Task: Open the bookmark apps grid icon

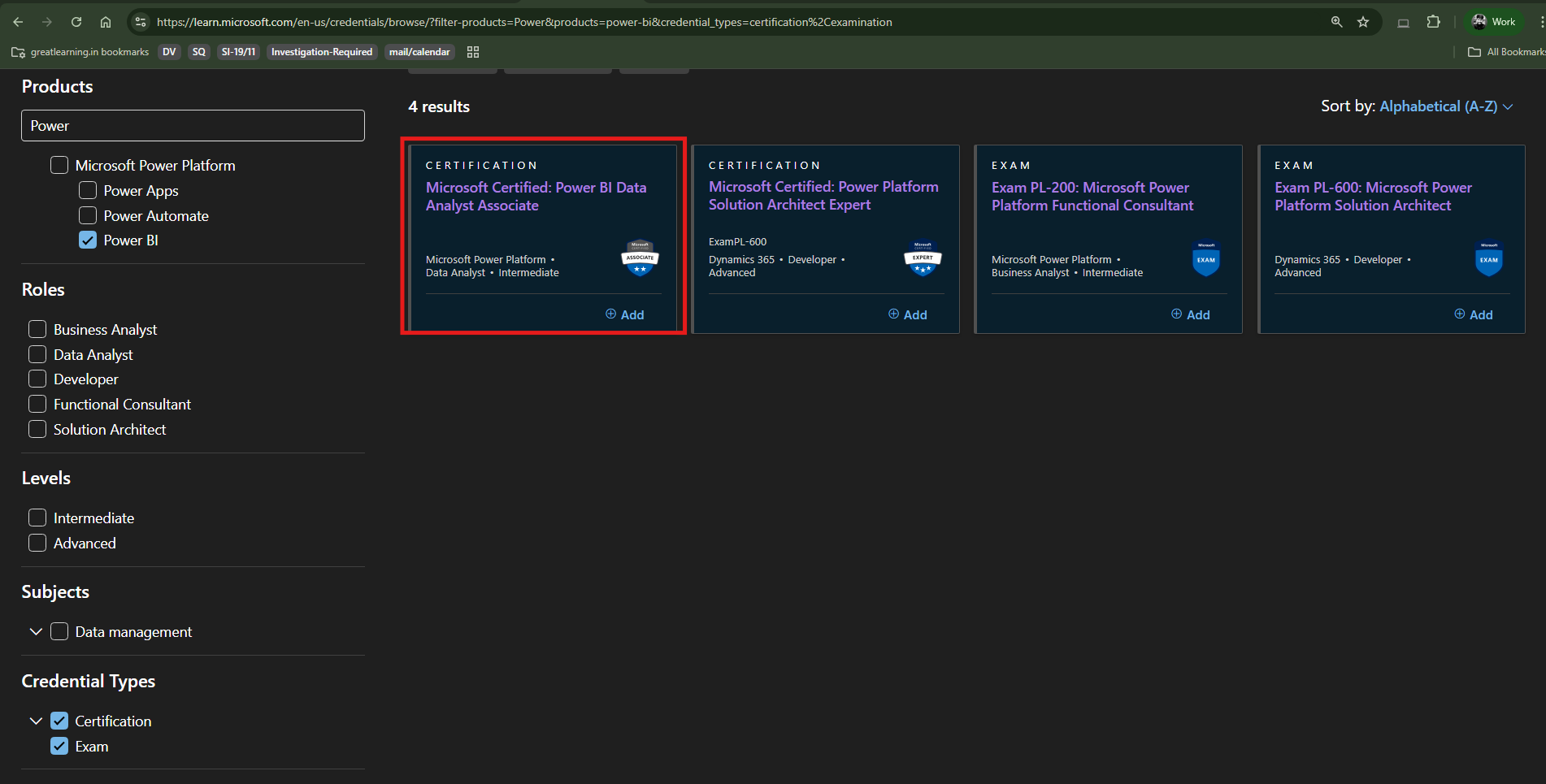Action: tap(473, 52)
